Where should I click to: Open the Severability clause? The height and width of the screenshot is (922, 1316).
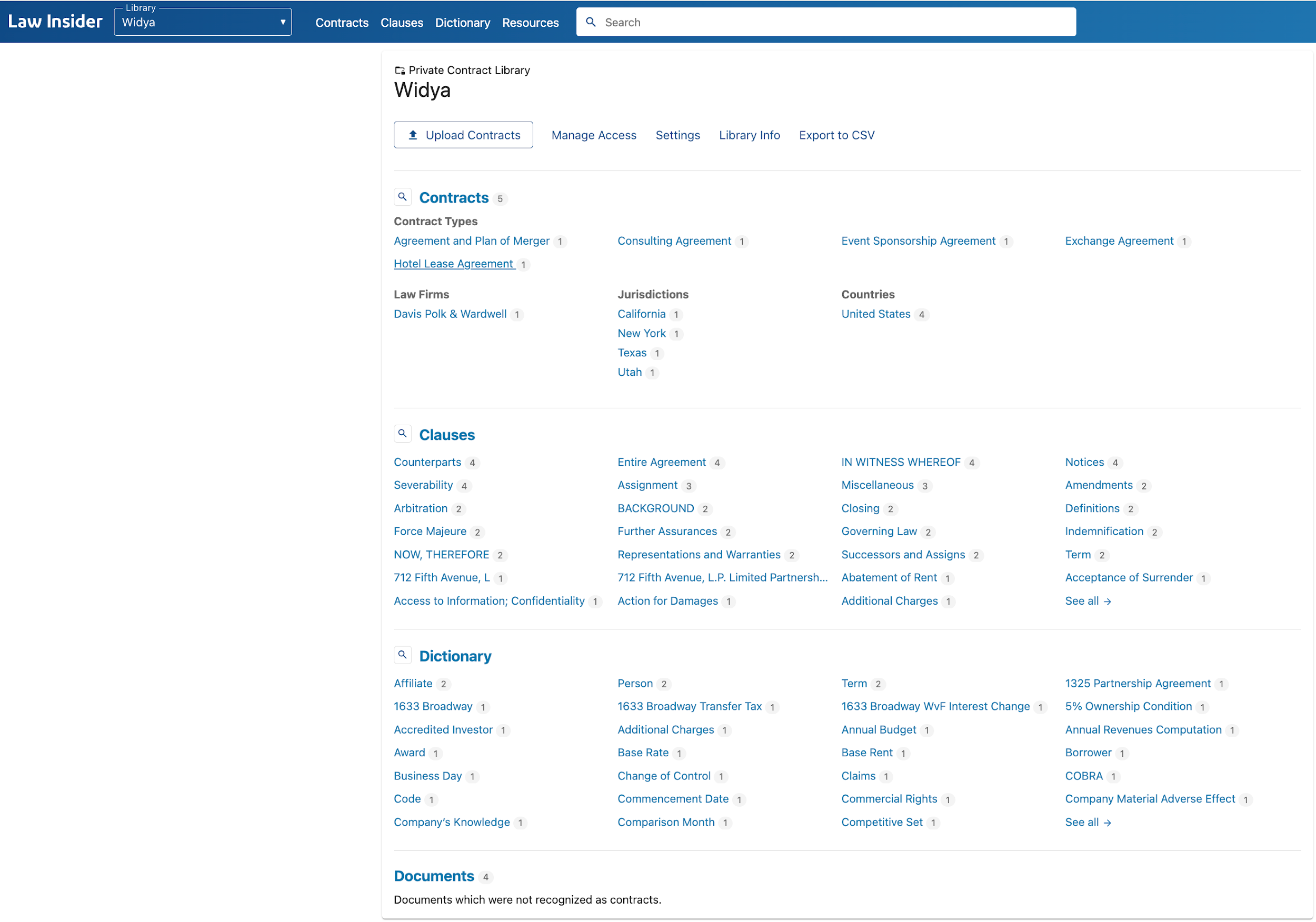[x=423, y=485]
